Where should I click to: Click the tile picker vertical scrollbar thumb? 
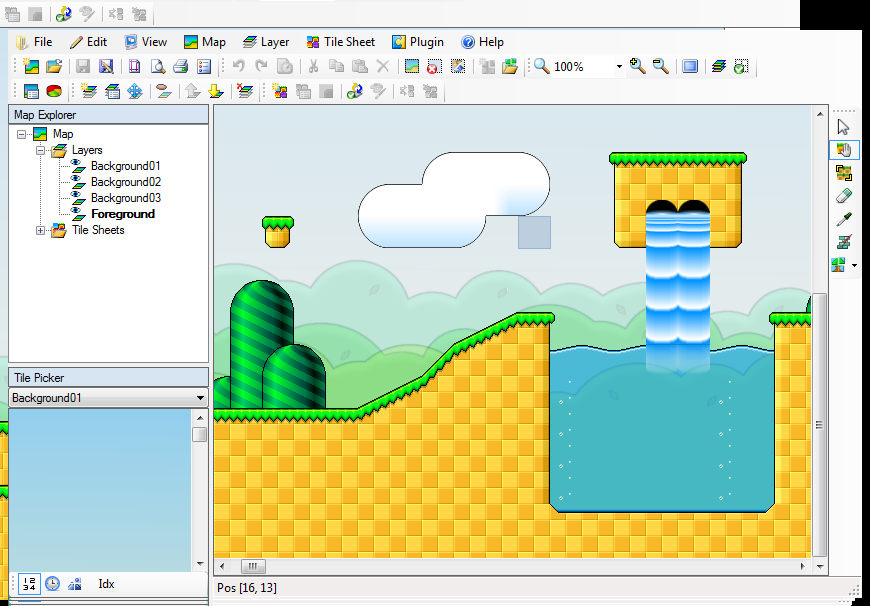200,434
